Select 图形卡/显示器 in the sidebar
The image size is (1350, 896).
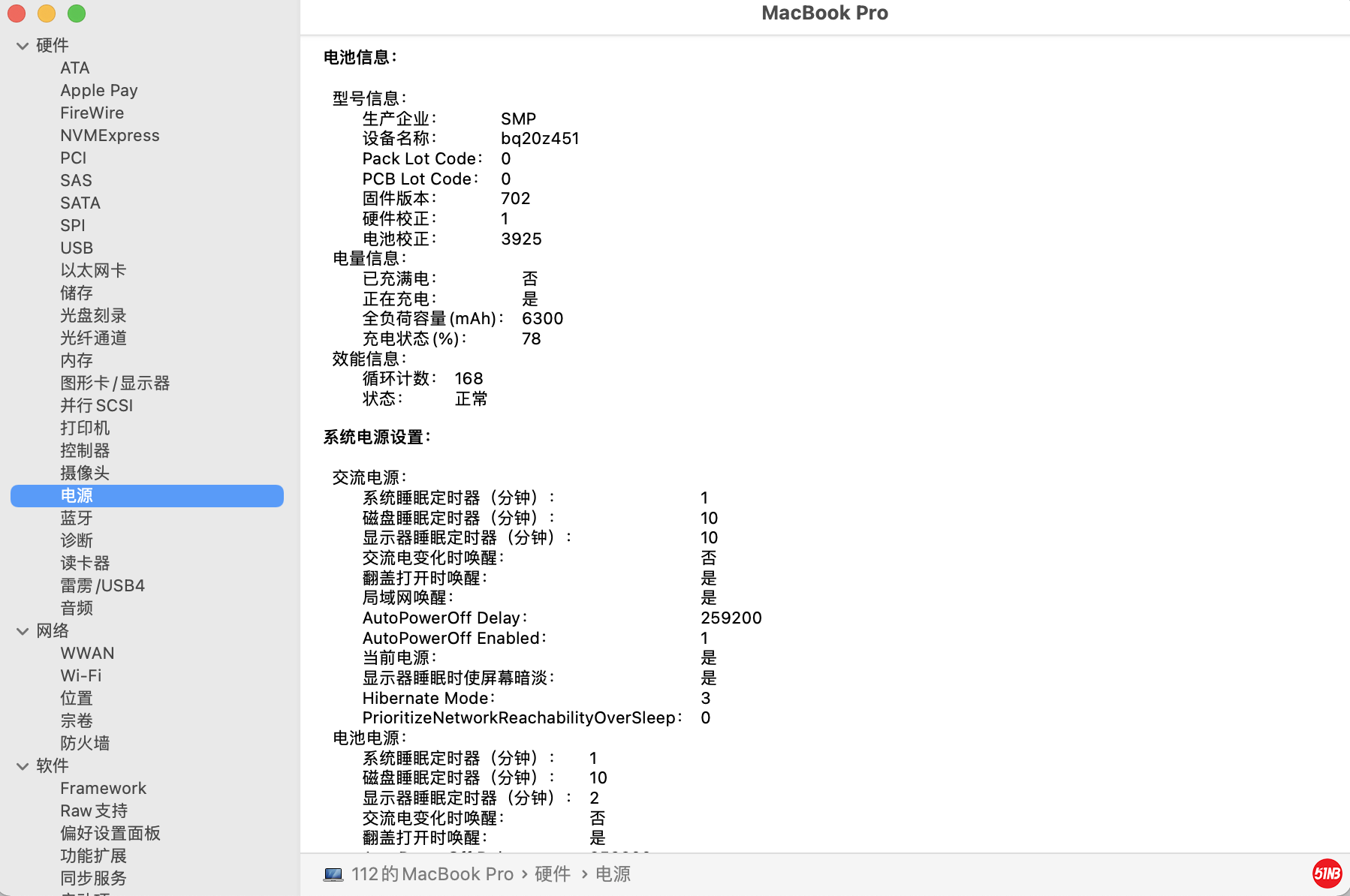[x=115, y=383]
